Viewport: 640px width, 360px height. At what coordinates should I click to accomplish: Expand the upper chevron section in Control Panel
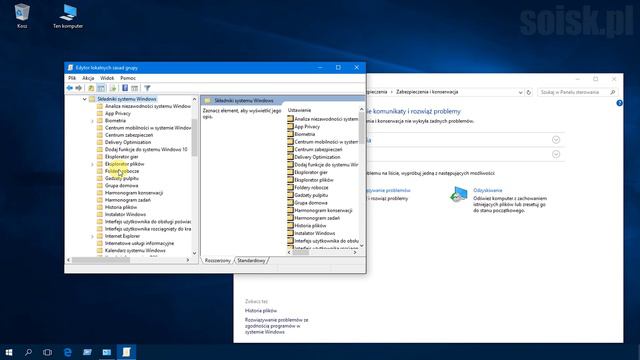[556, 140]
